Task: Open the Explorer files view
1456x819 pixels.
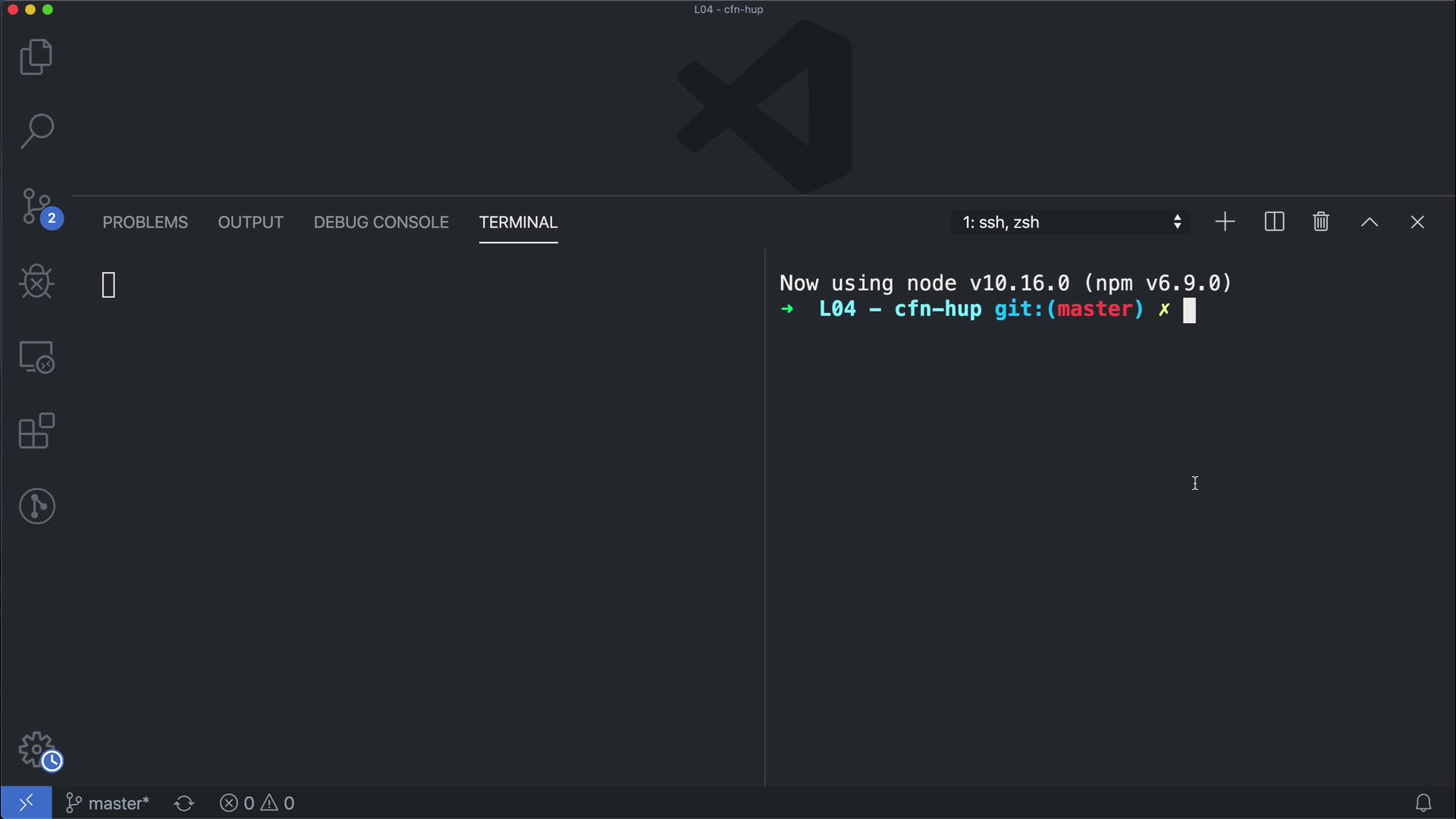Action: click(x=36, y=57)
